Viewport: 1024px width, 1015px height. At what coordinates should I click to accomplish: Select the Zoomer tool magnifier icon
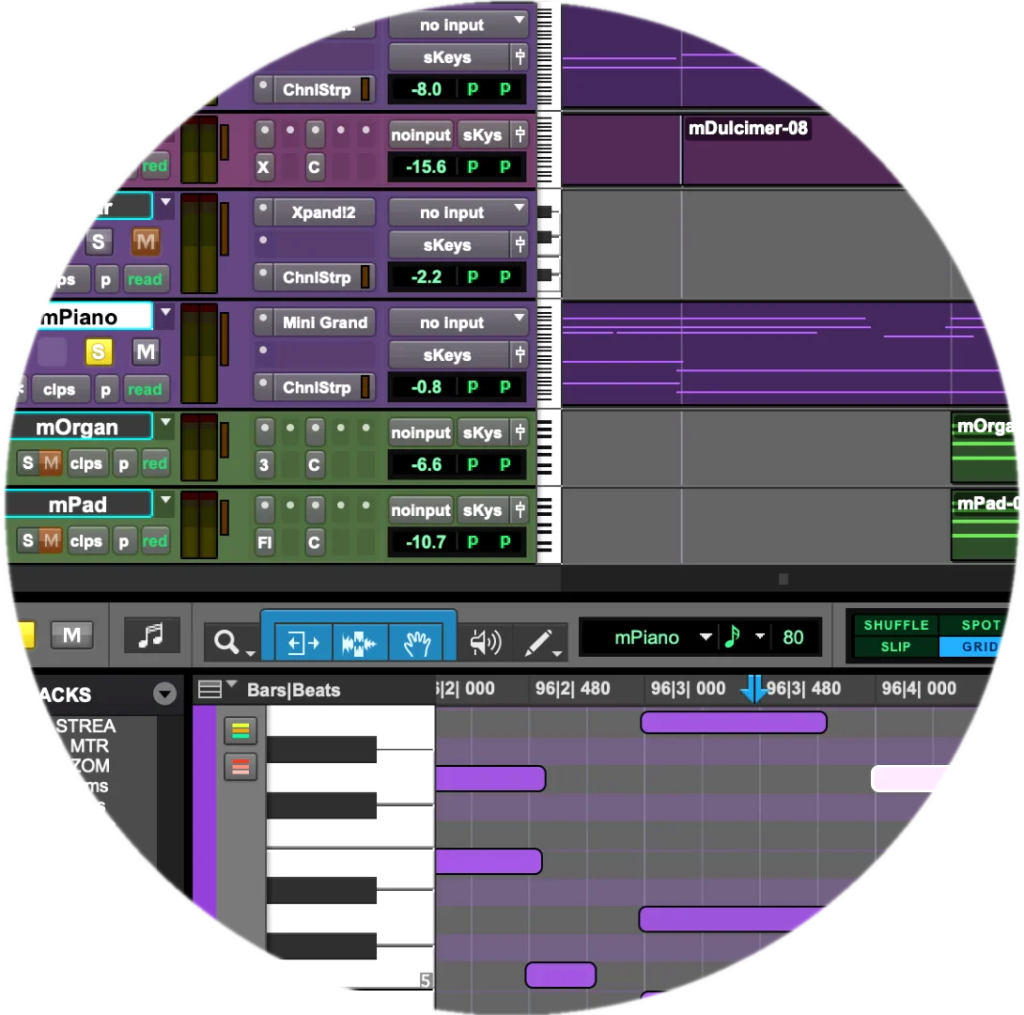(x=226, y=642)
